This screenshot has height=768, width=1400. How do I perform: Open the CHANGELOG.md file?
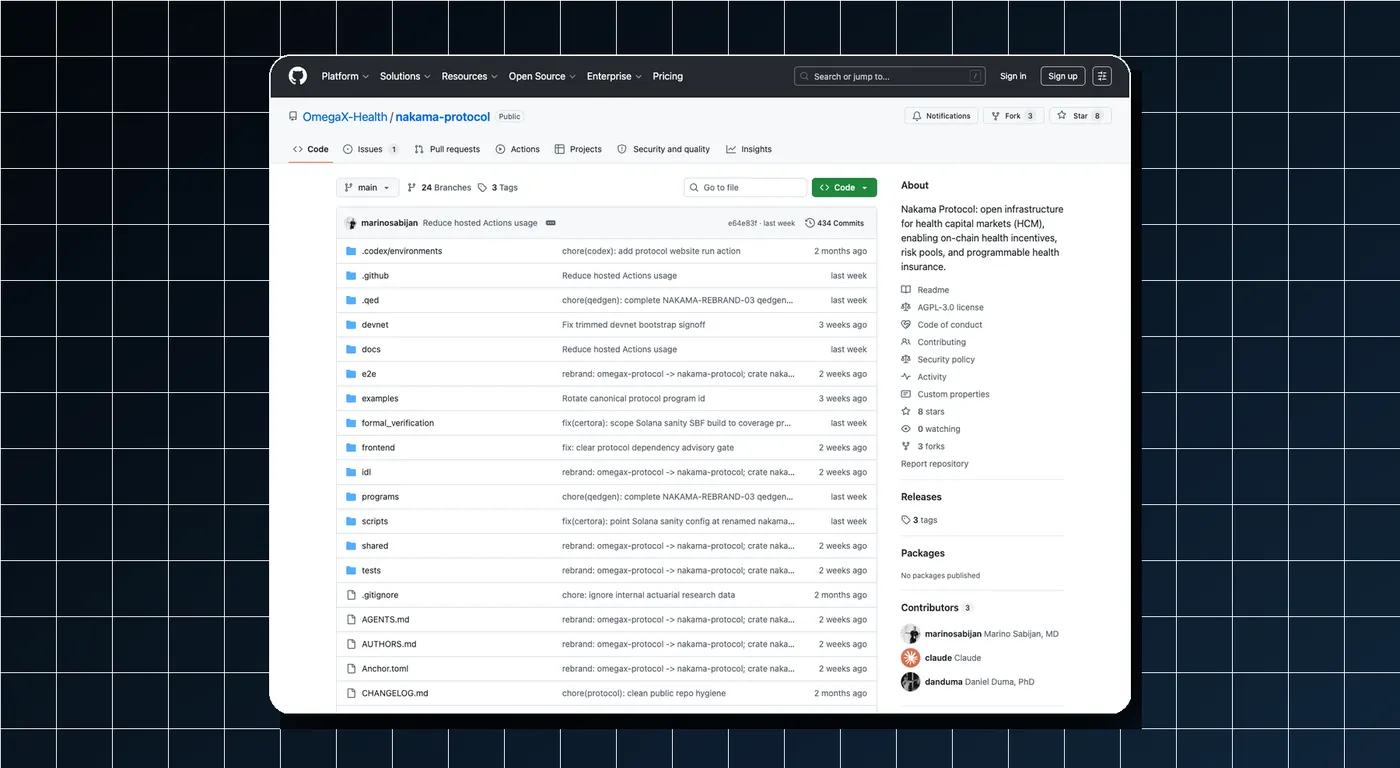395,693
